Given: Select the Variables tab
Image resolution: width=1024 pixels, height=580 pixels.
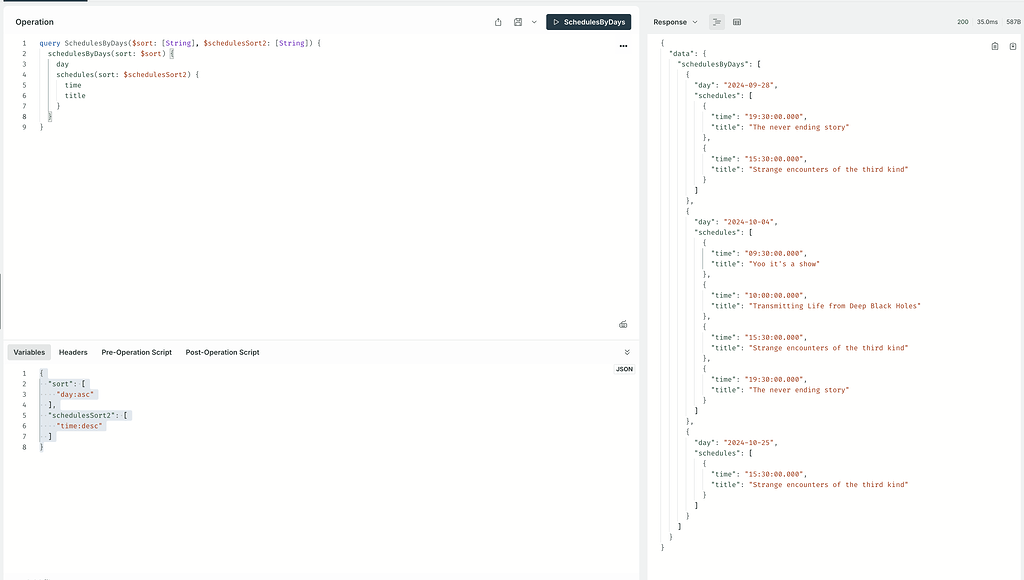Looking at the screenshot, I should click(28, 352).
